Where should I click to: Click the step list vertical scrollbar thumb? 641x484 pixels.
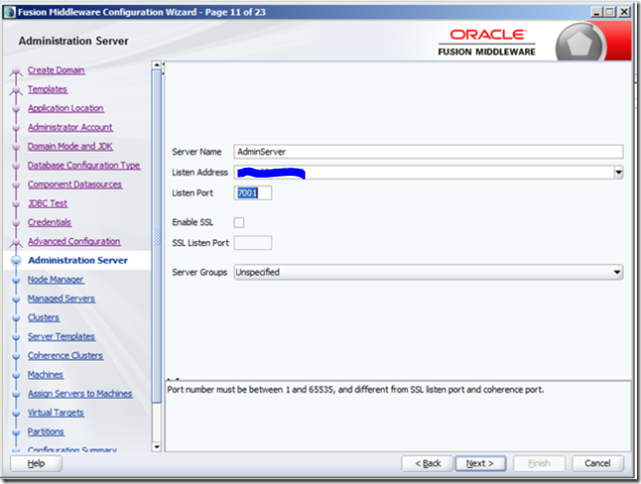click(157, 236)
